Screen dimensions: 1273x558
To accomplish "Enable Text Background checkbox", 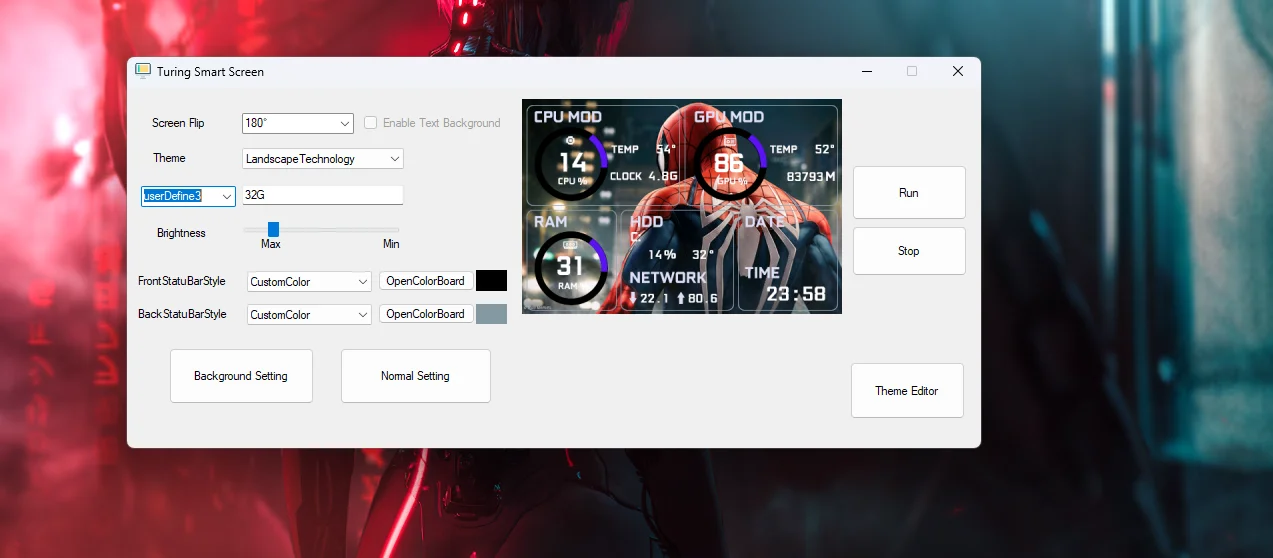I will 370,123.
